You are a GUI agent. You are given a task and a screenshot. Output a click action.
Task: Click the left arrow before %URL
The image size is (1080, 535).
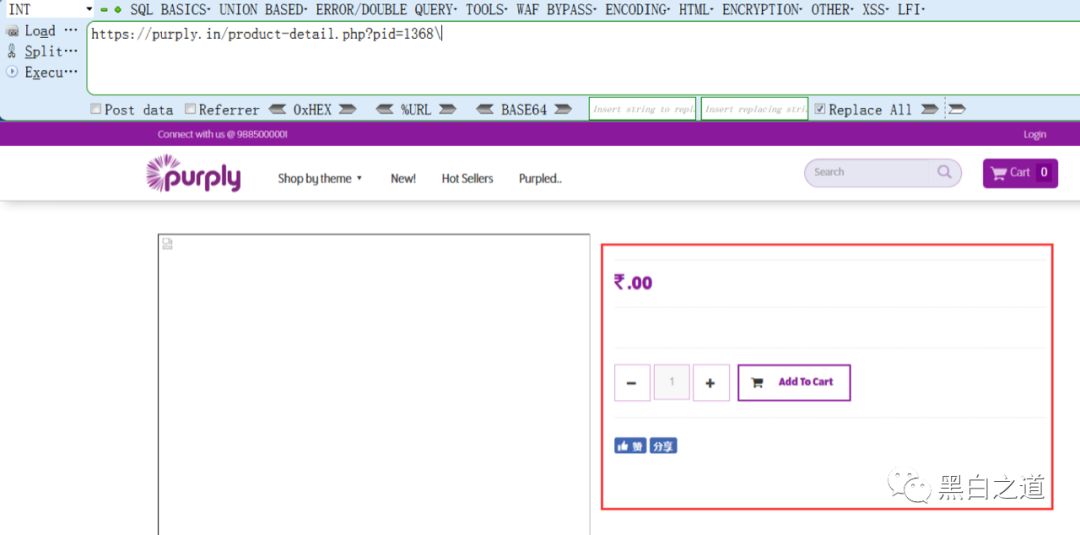click(385, 109)
